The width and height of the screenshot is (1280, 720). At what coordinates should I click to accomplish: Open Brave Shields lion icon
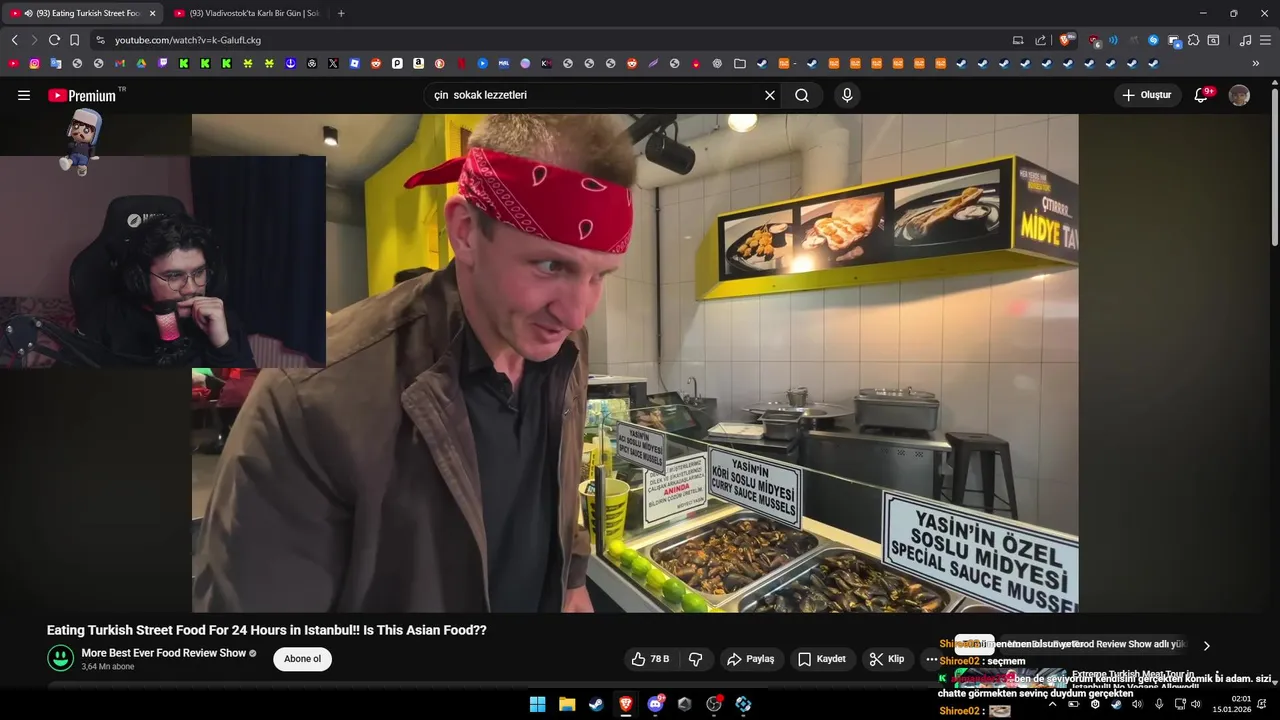1067,40
